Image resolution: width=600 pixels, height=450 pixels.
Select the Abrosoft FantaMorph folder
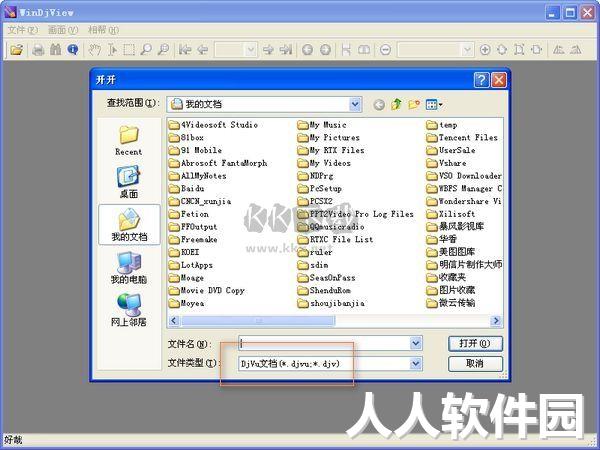coord(218,163)
